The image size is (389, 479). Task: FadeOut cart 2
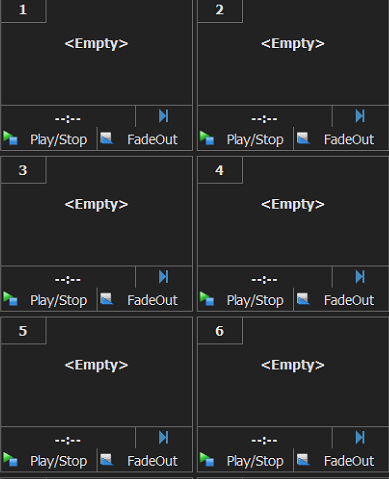click(341, 139)
